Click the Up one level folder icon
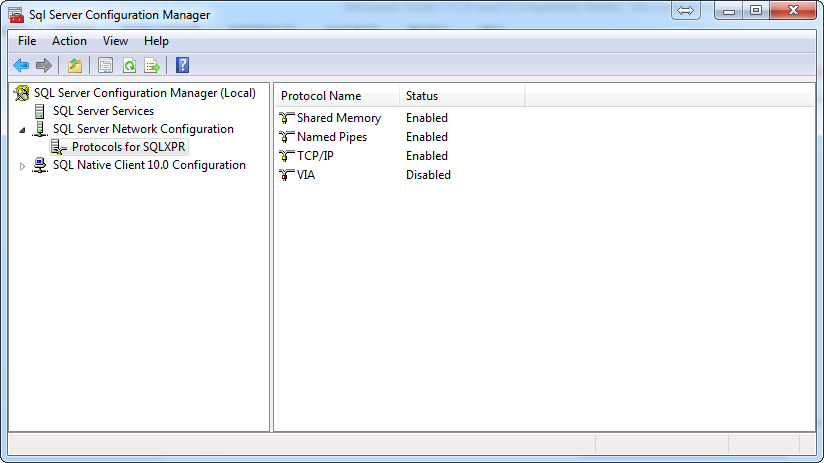824x463 pixels. pos(75,65)
